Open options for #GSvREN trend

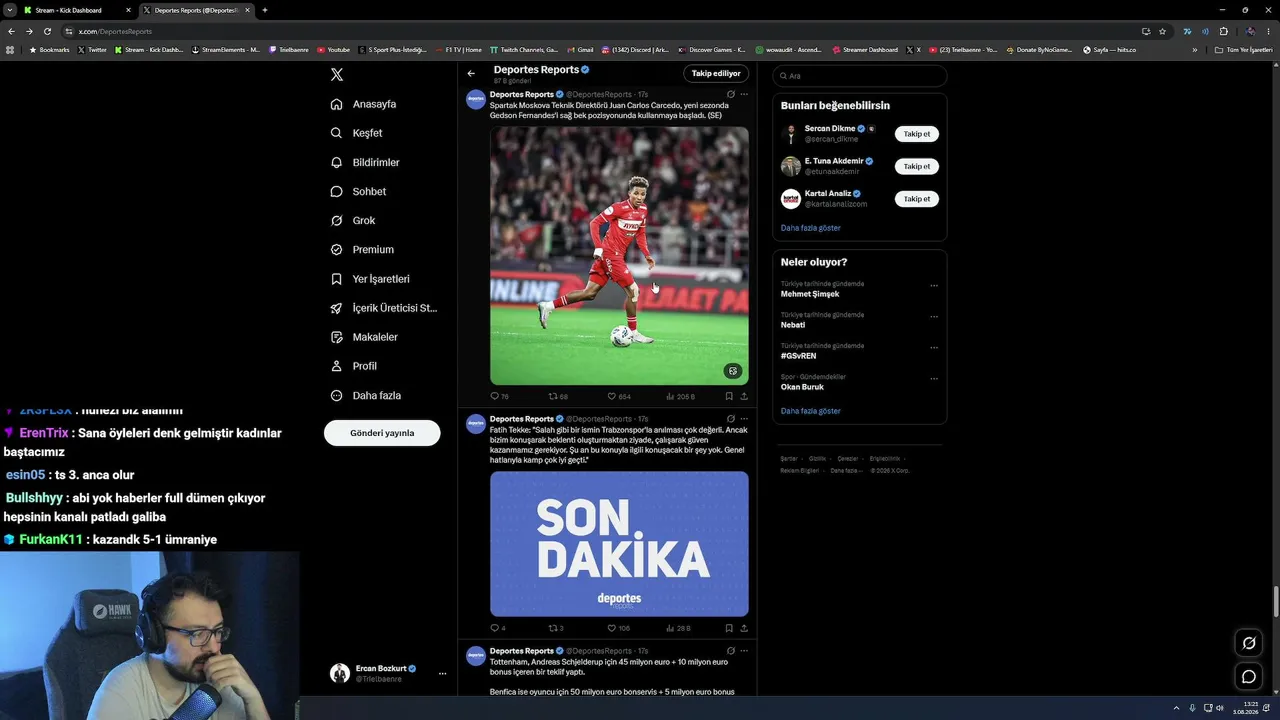(934, 348)
